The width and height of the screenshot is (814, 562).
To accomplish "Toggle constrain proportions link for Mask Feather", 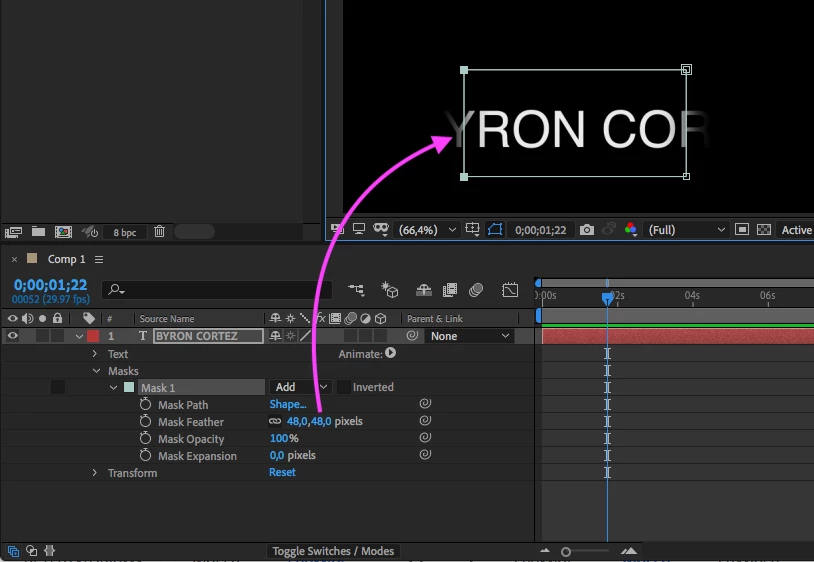I will tap(275, 421).
